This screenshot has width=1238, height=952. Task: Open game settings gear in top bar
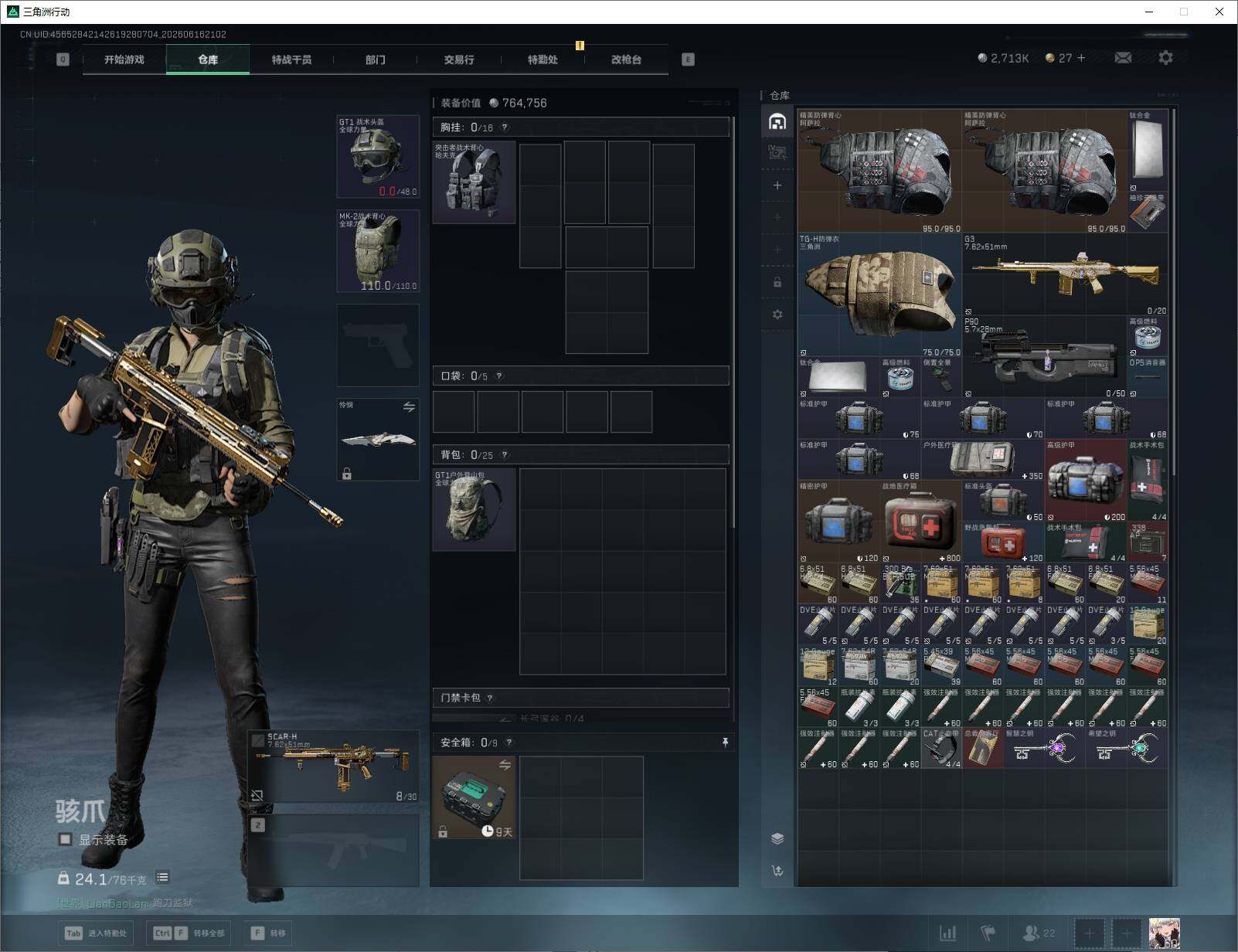(x=1165, y=58)
